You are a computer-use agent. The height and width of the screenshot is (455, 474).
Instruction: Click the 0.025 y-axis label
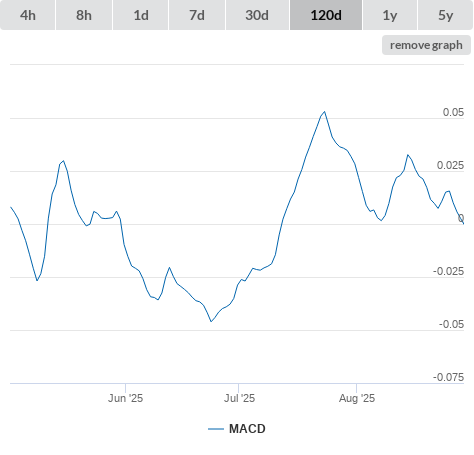point(450,165)
